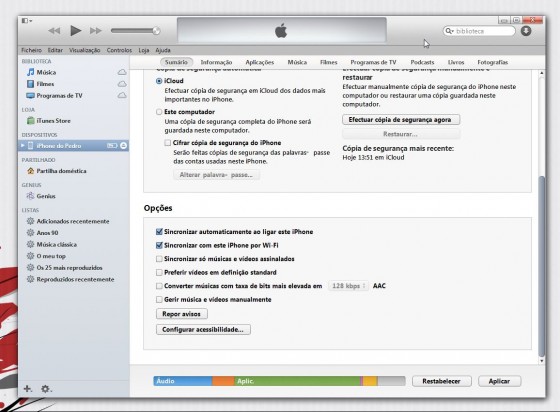560x412 pixels.
Task: Click the volume slider knob
Action: (x=156, y=31)
